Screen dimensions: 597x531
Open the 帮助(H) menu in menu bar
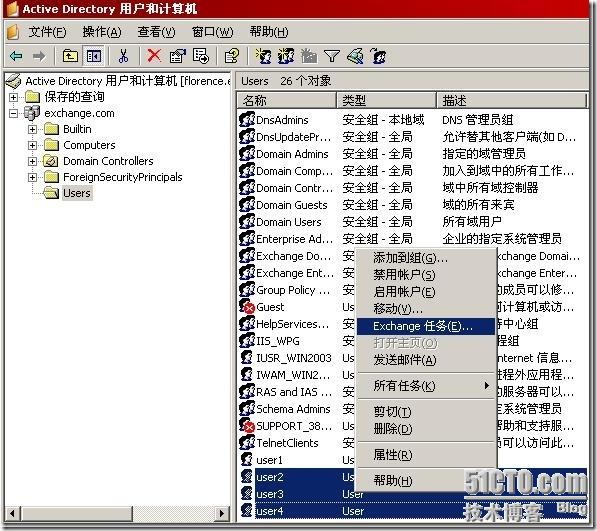pyautogui.click(x=269, y=32)
